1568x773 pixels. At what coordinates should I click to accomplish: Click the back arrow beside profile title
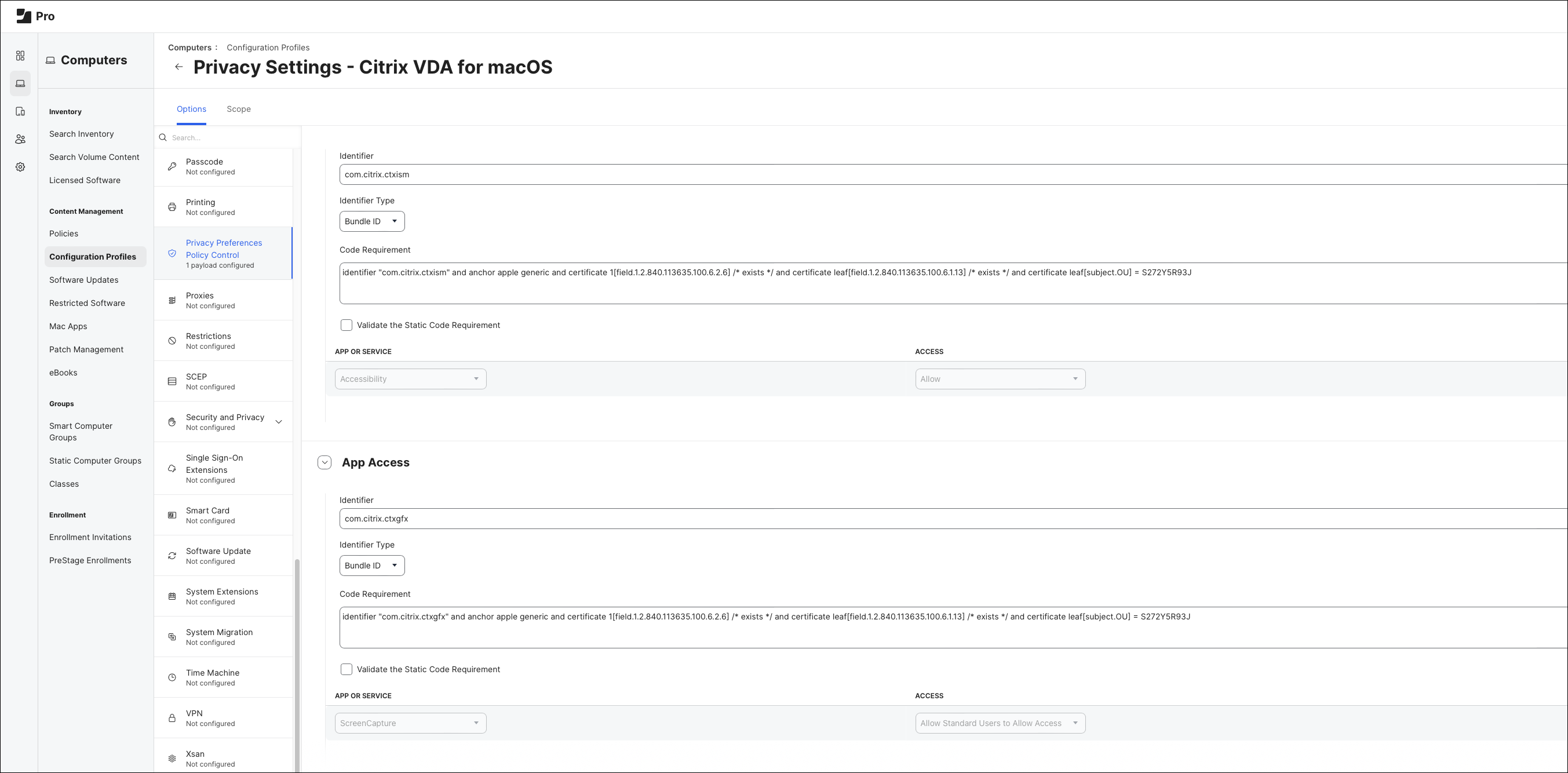tap(178, 67)
